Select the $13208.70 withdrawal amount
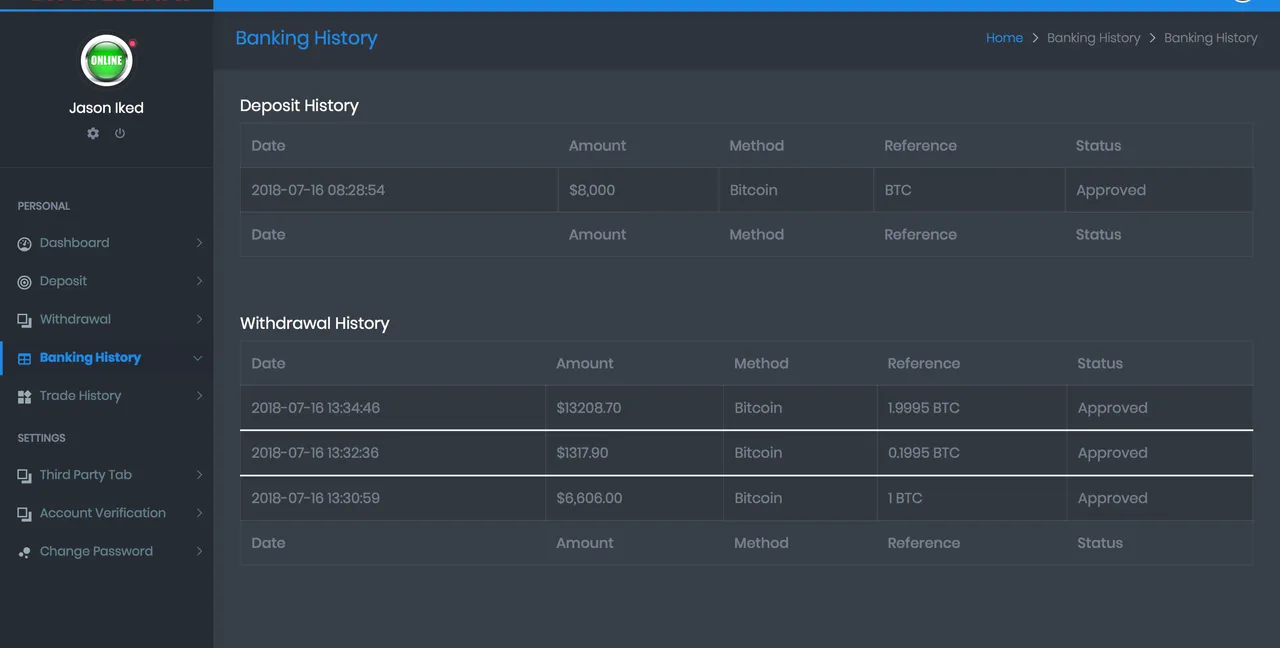 pyautogui.click(x=589, y=408)
